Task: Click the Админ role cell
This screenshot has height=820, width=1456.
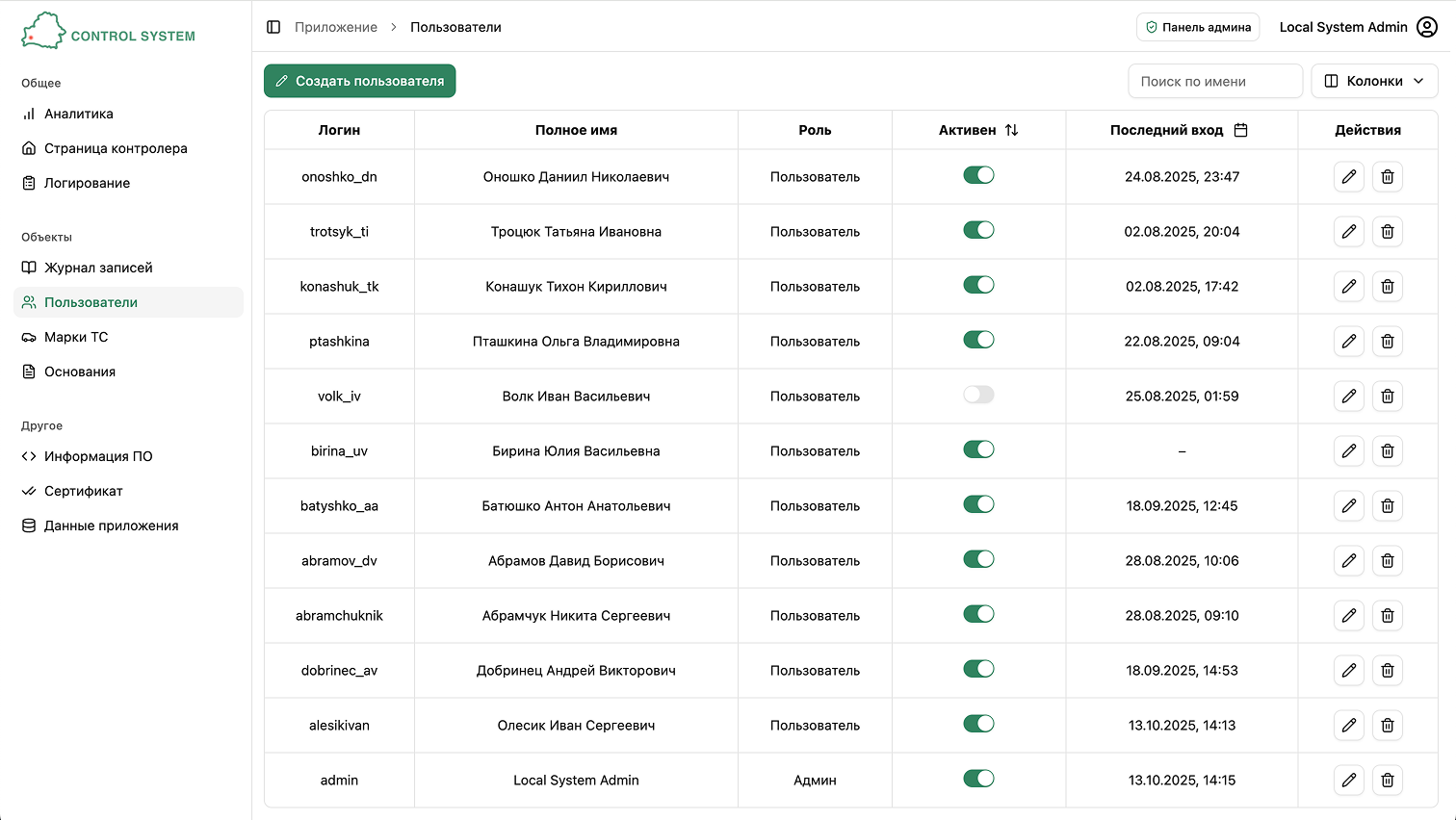Action: (x=815, y=781)
